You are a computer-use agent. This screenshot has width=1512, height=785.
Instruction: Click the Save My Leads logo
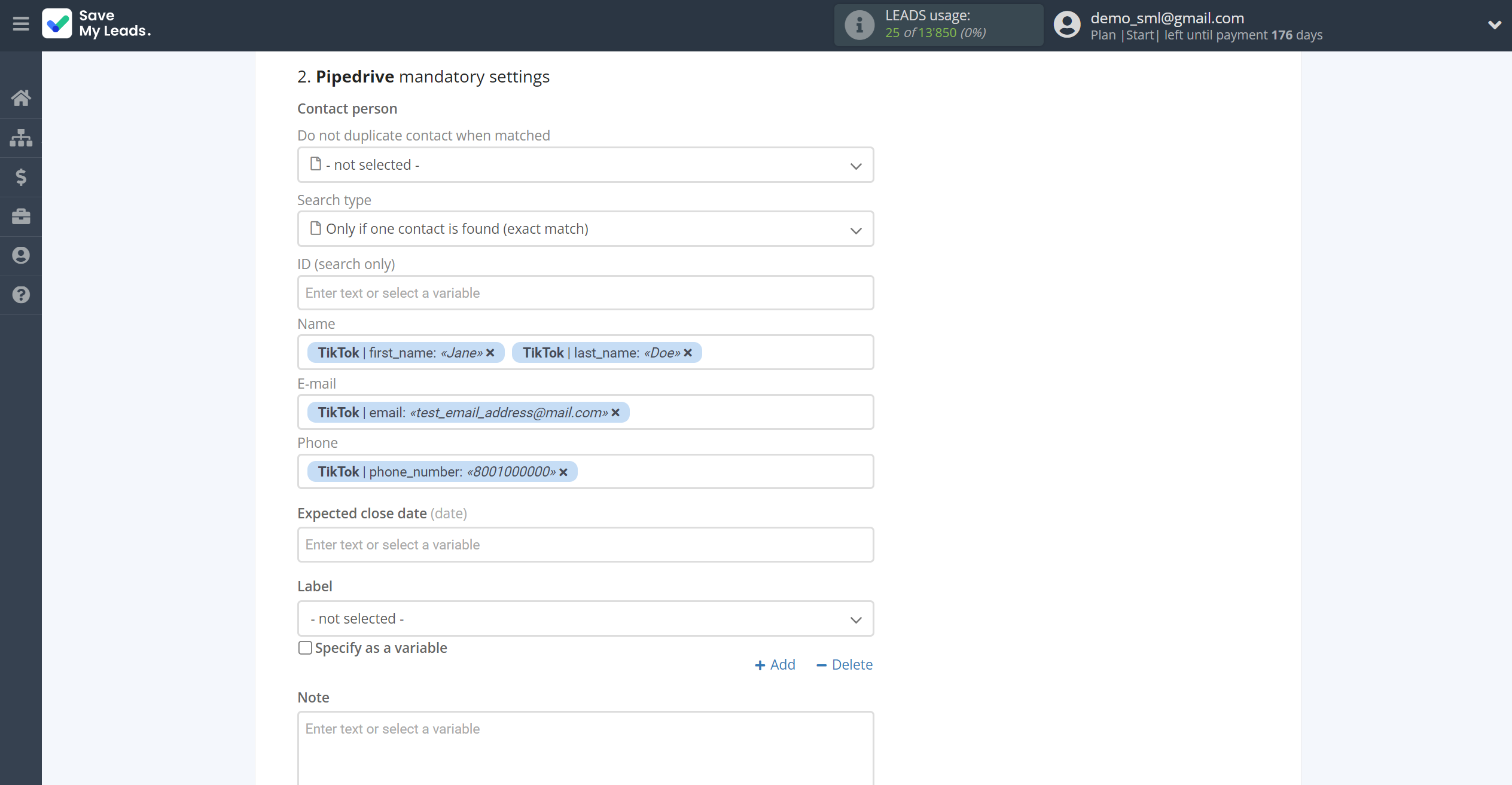(96, 24)
